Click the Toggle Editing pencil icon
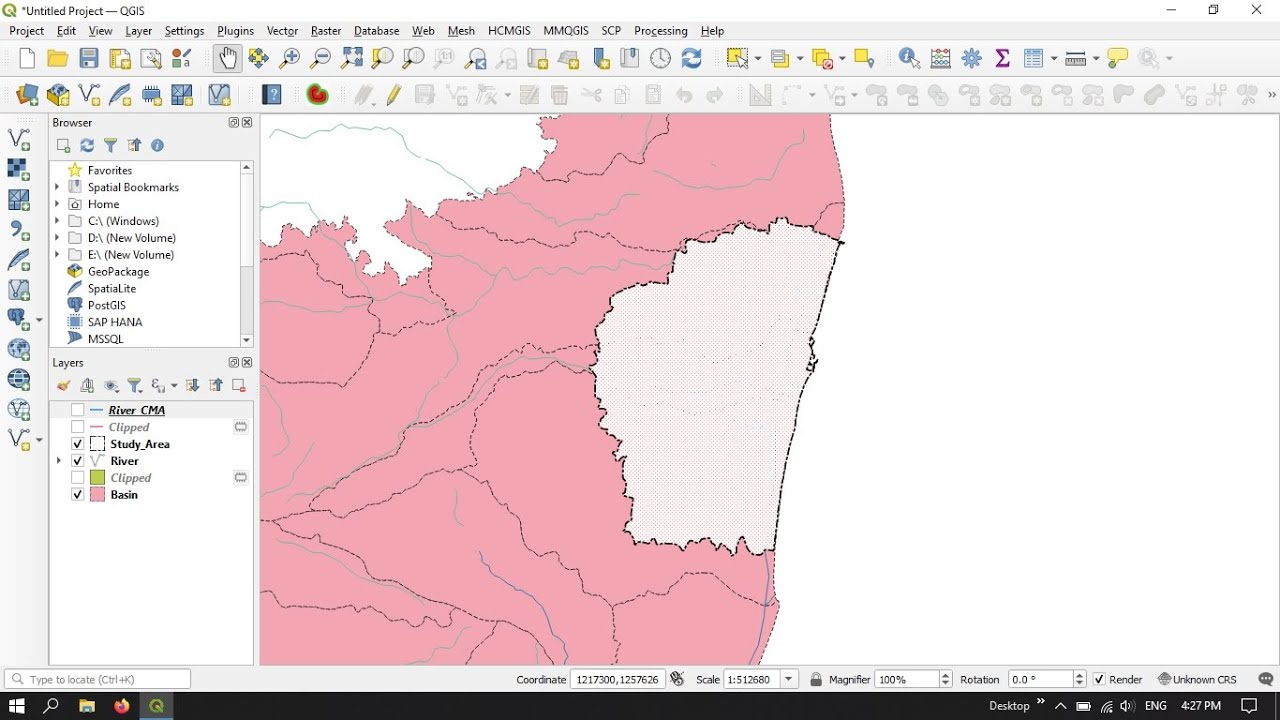 click(x=394, y=95)
